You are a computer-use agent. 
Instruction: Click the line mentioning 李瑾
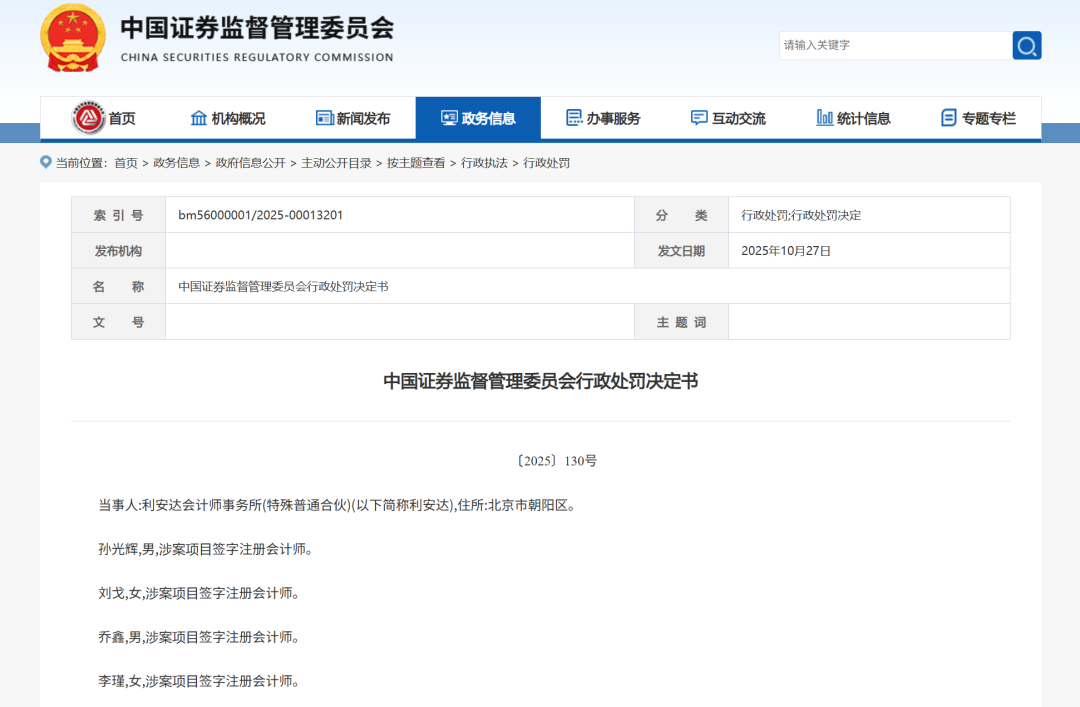point(198,682)
